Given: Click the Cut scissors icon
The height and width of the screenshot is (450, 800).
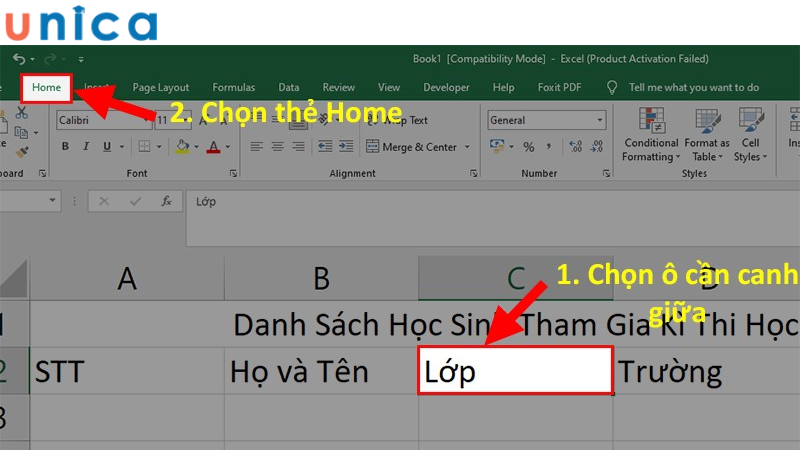Looking at the screenshot, I should pyautogui.click(x=21, y=112).
